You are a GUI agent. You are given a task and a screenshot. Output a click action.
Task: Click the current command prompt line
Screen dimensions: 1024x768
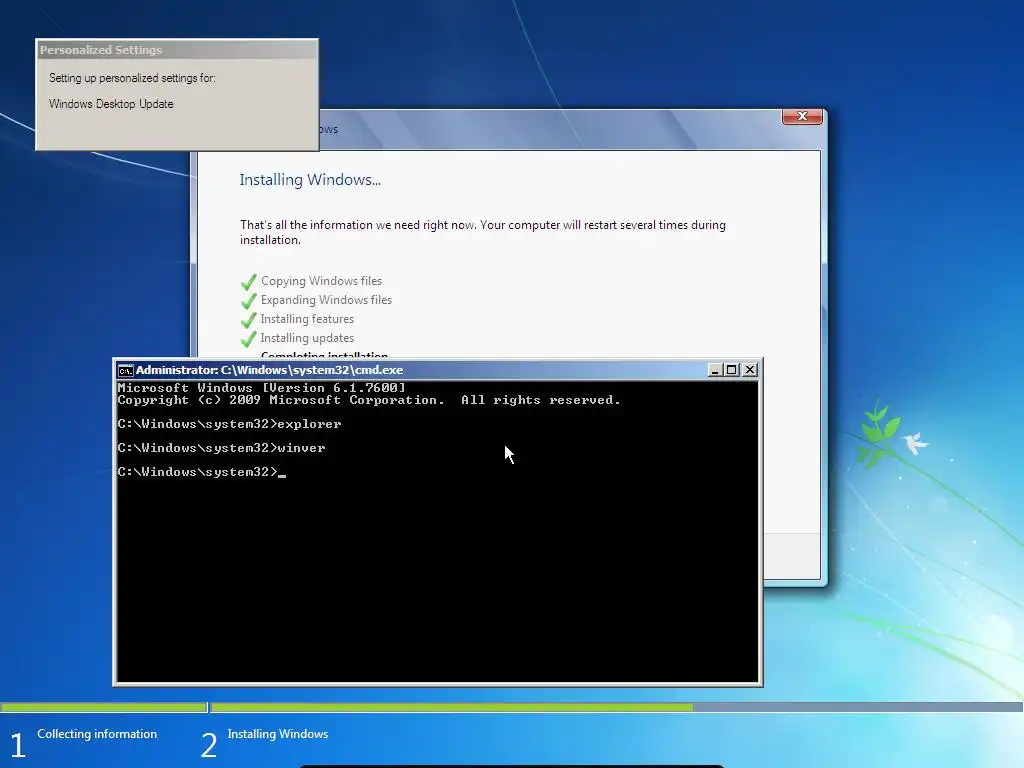tap(202, 472)
